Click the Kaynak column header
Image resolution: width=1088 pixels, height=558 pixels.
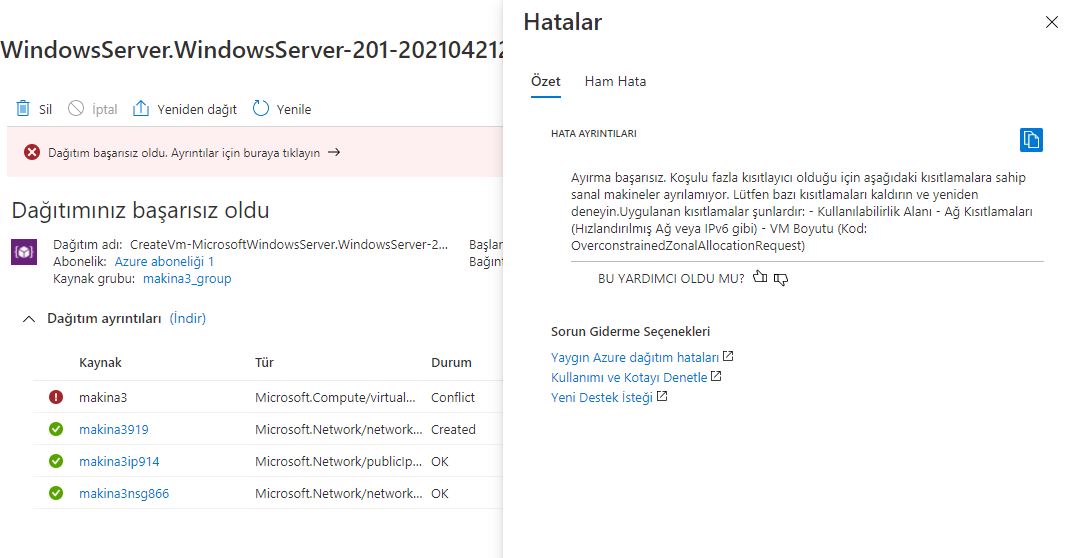coord(101,362)
